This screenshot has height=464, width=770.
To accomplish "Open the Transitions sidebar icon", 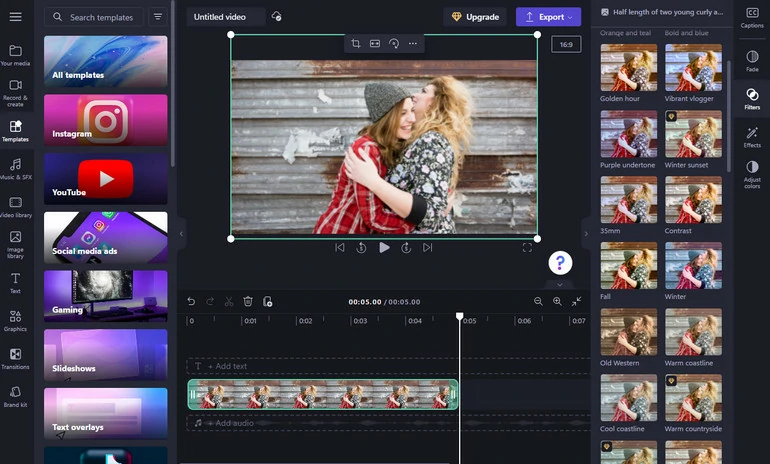I will [x=15, y=358].
